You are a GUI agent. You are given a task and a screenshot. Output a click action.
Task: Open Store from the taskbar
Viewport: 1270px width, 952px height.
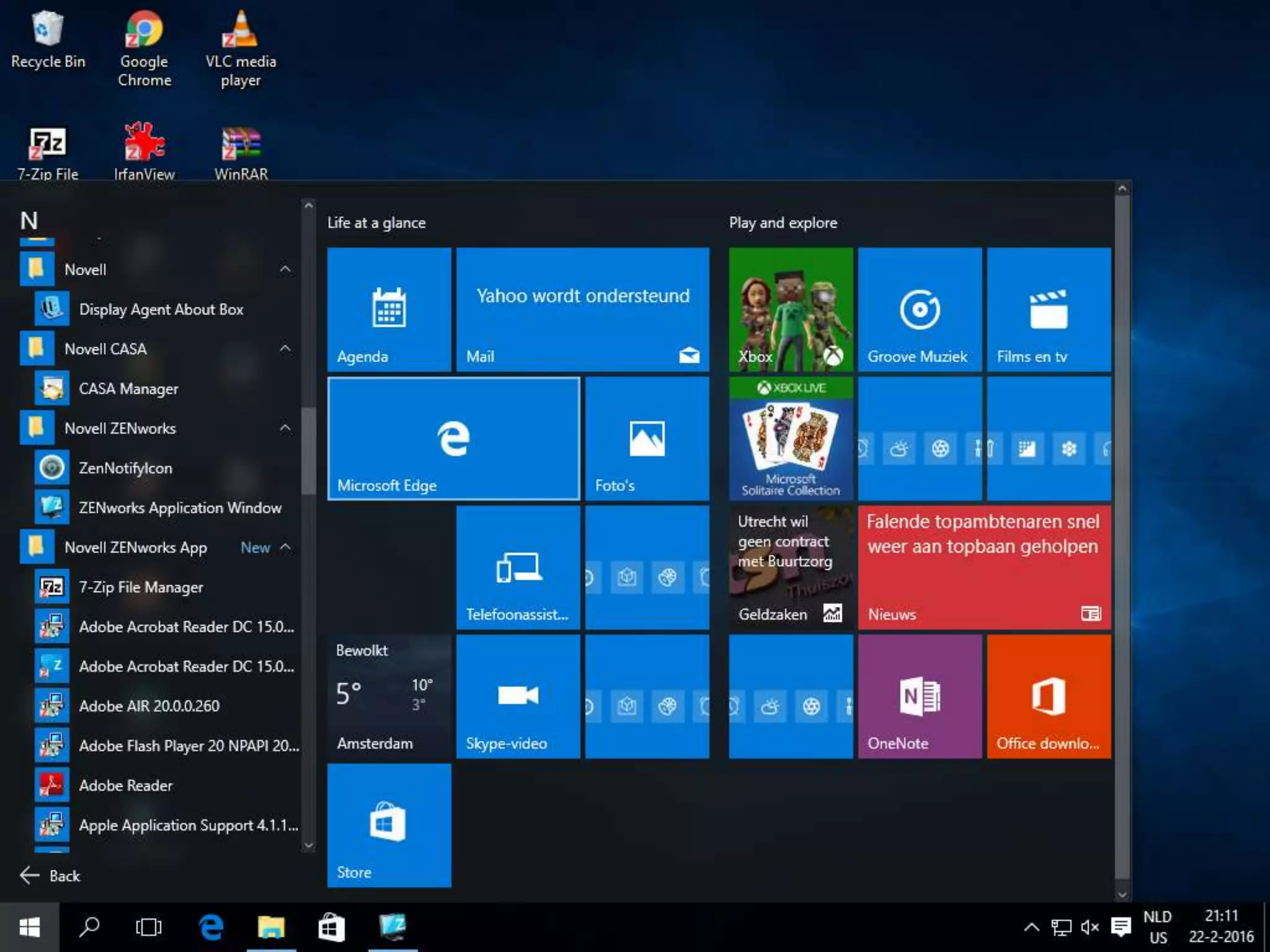pyautogui.click(x=332, y=927)
